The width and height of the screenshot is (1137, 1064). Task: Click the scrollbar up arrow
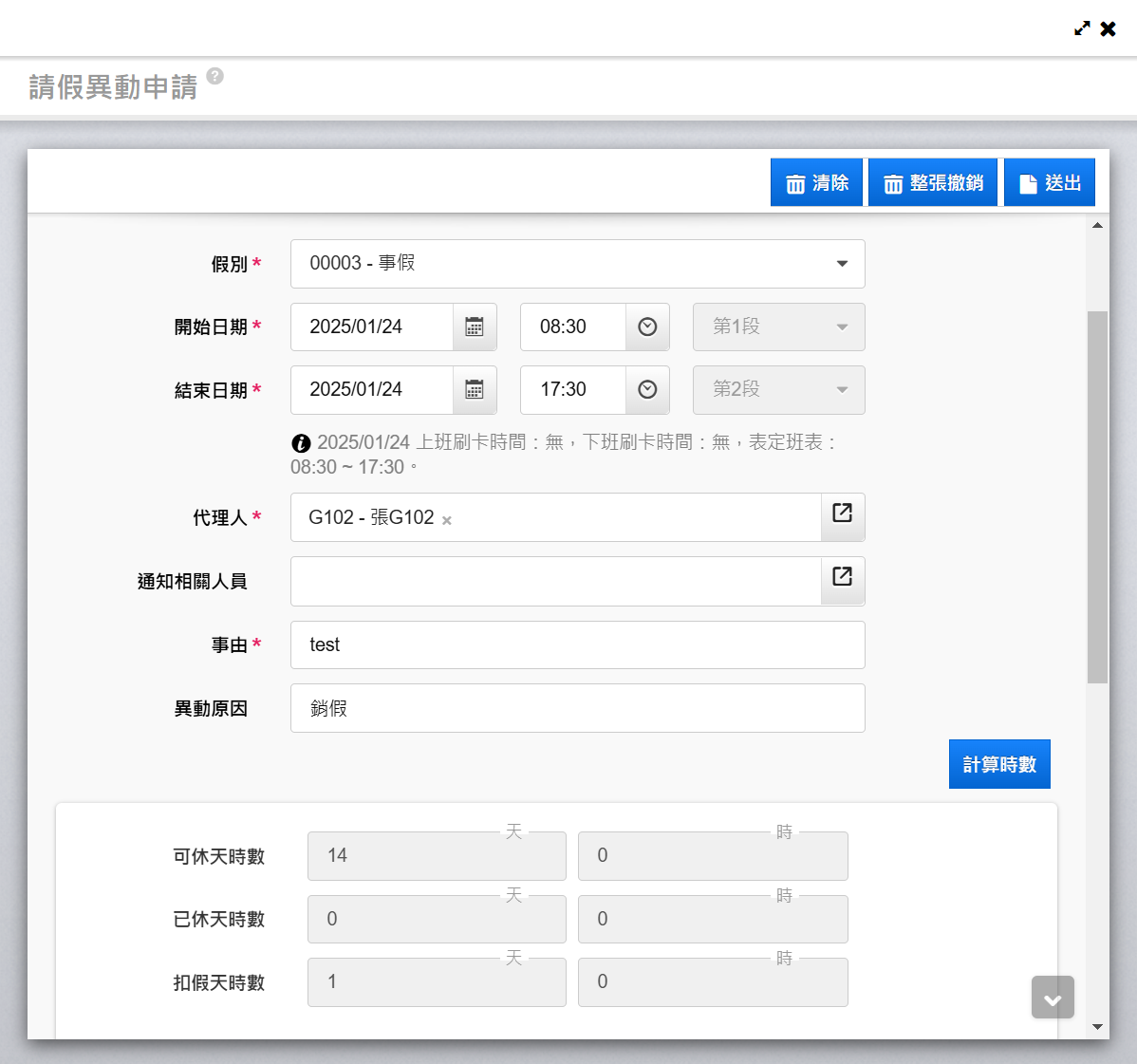1097,226
